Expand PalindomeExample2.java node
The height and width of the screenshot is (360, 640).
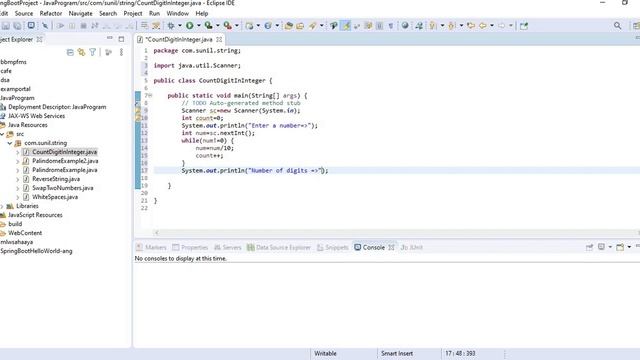pyautogui.click(x=18, y=161)
